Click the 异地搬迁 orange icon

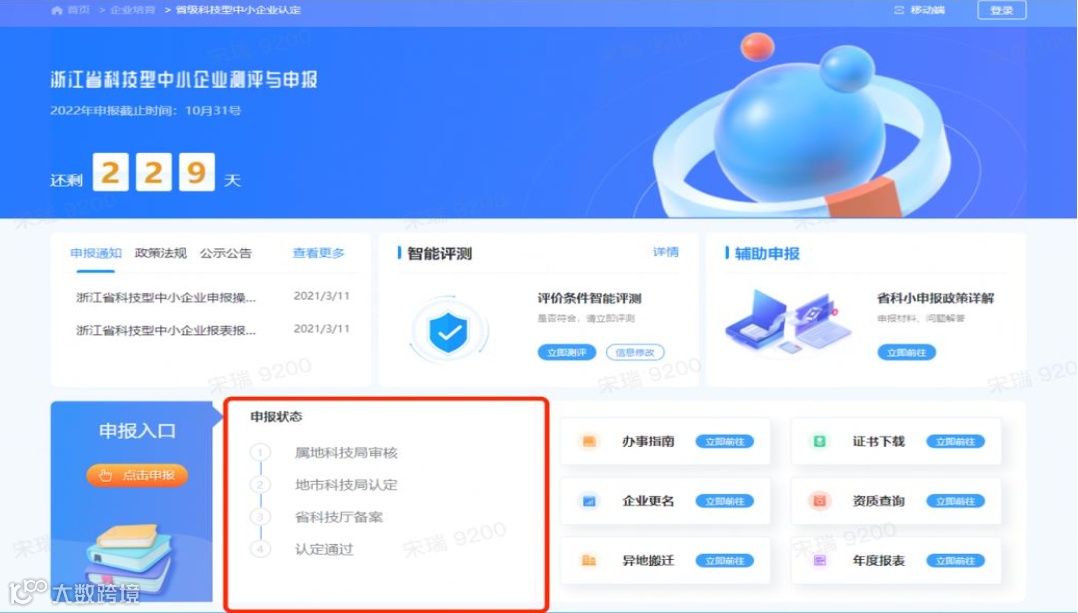coord(588,561)
